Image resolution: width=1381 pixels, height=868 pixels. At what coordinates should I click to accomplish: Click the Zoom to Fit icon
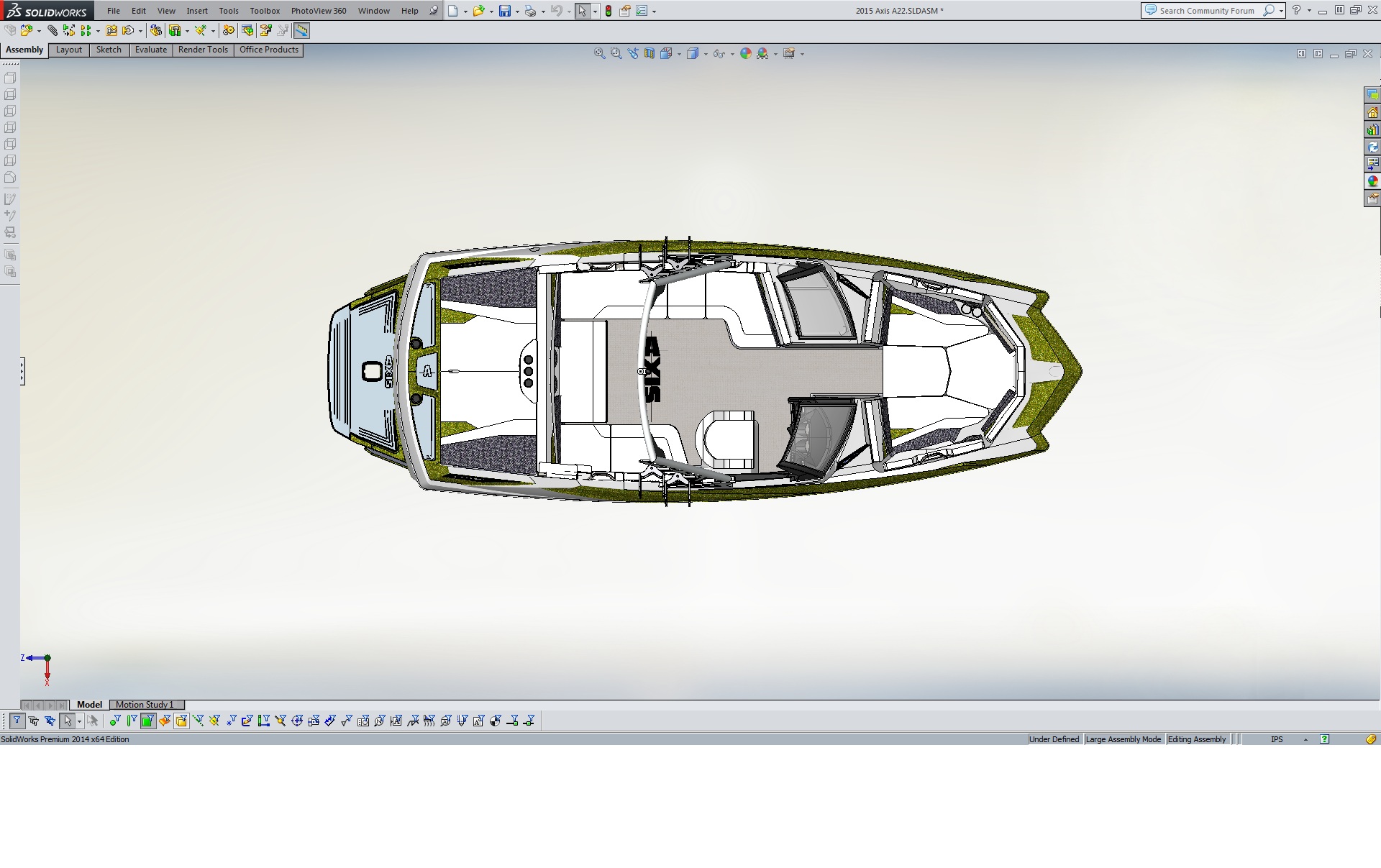point(599,53)
